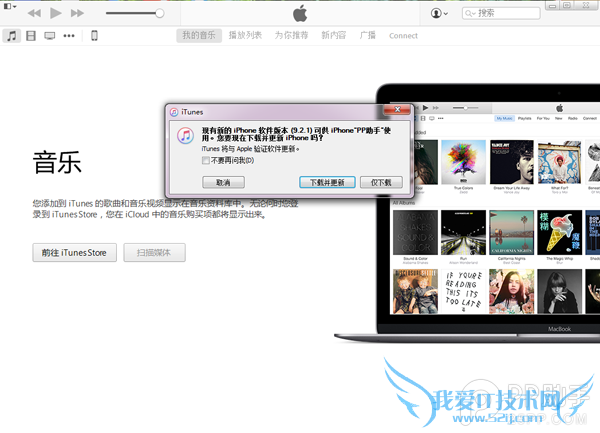Go to the 新内容 tab

tap(334, 36)
